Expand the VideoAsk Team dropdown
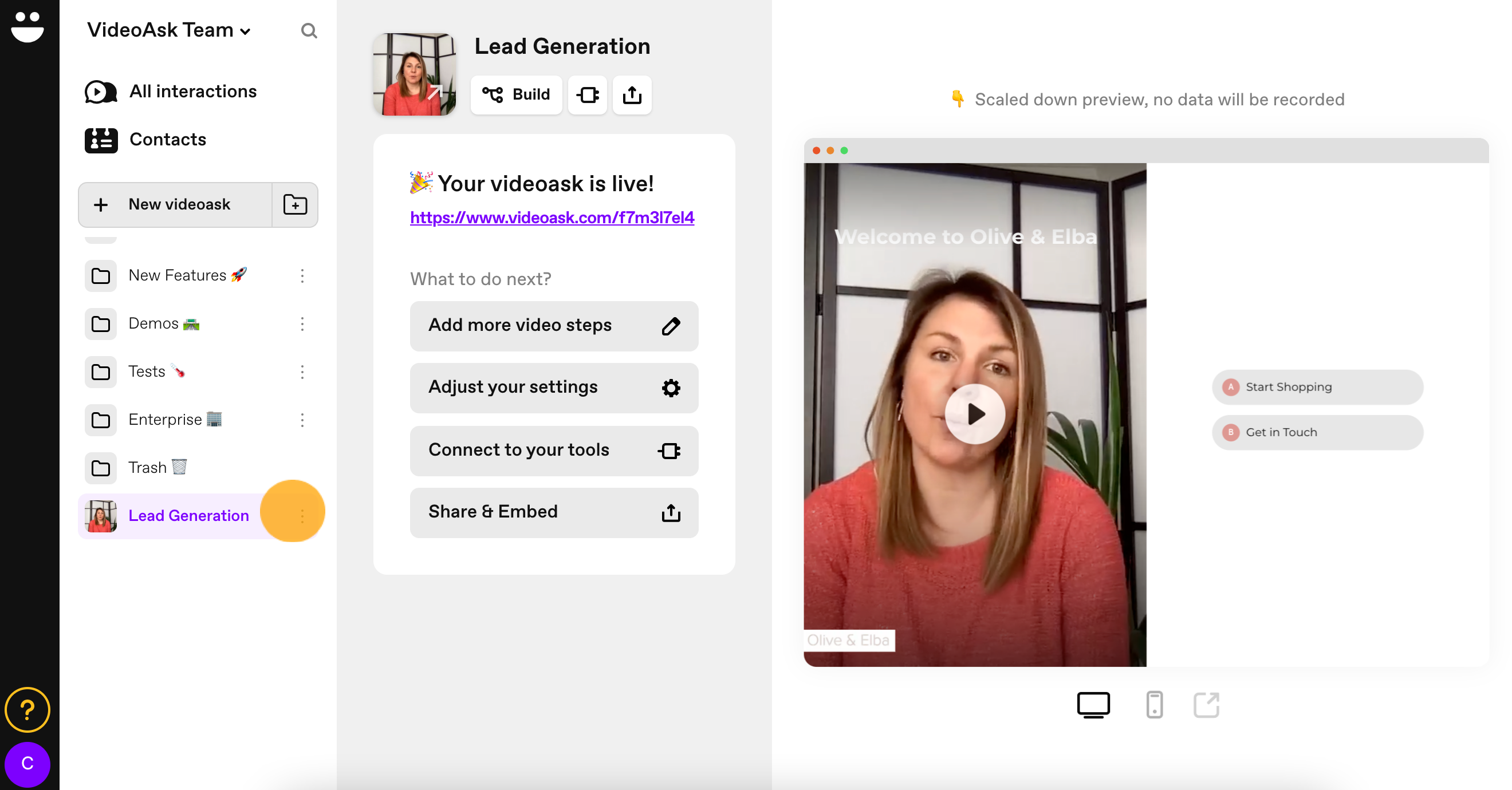The image size is (1512, 790). (168, 30)
